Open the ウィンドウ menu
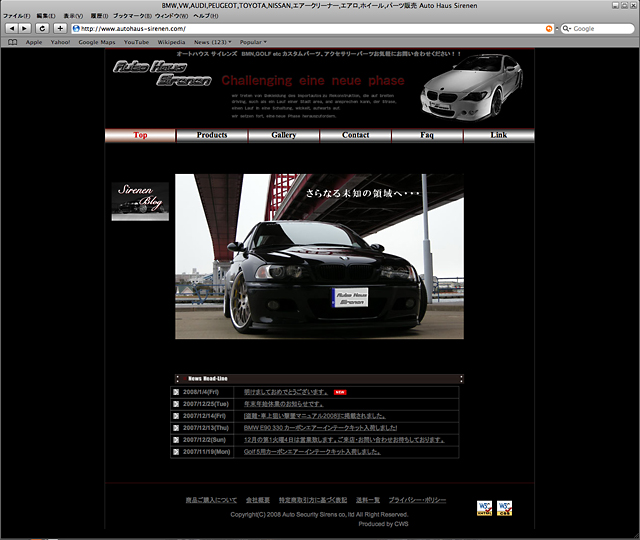Image resolution: width=640 pixels, height=540 pixels. 171,16
